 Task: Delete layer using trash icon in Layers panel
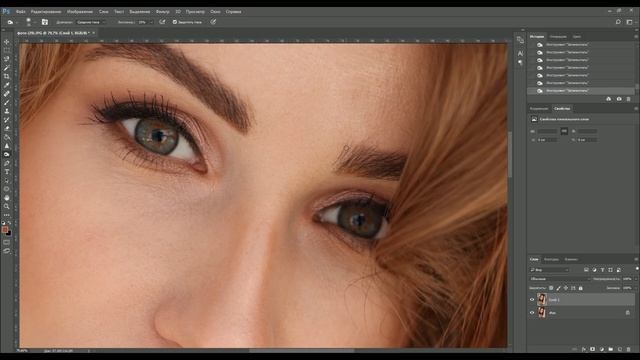pyautogui.click(x=629, y=349)
